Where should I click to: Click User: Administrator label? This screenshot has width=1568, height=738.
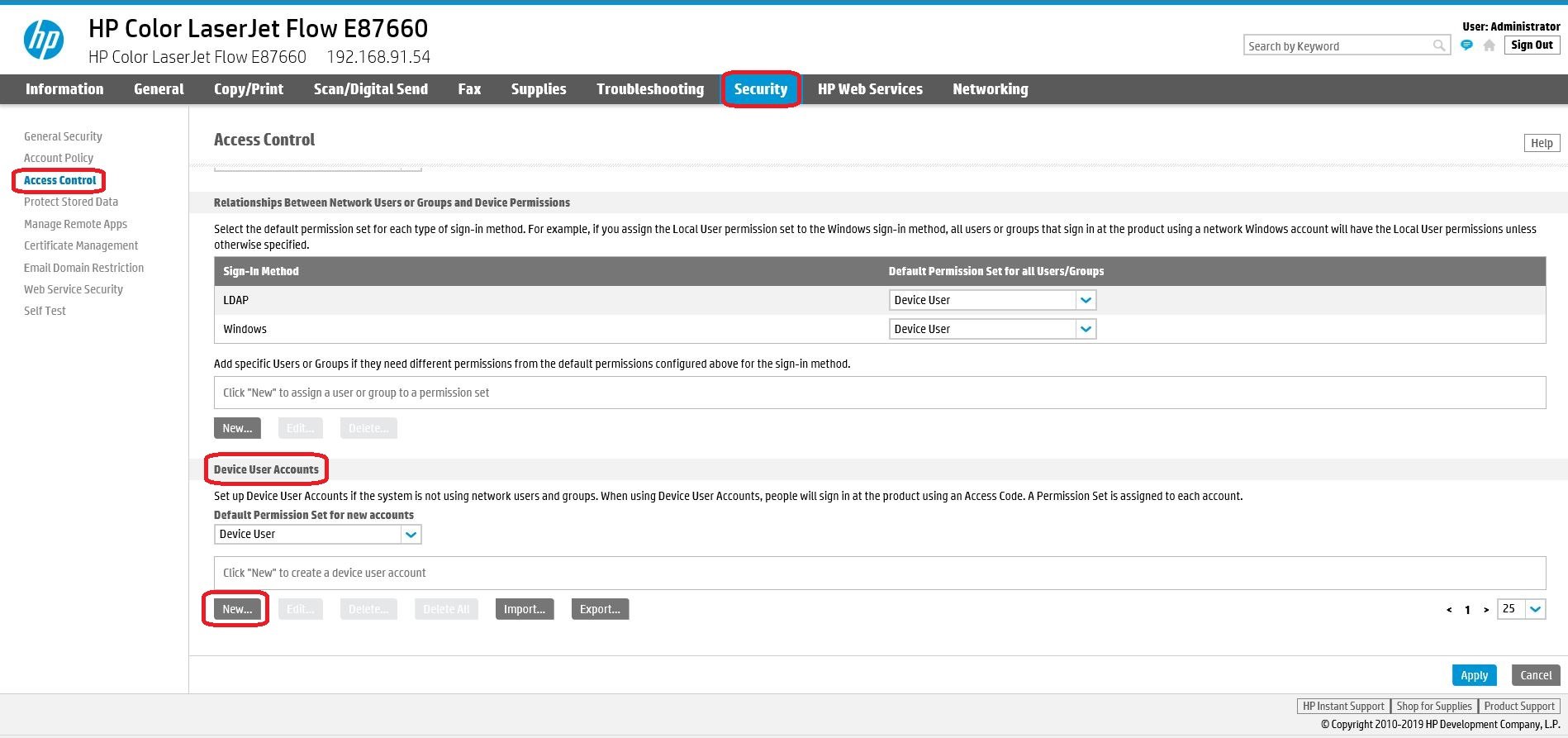click(x=1511, y=26)
